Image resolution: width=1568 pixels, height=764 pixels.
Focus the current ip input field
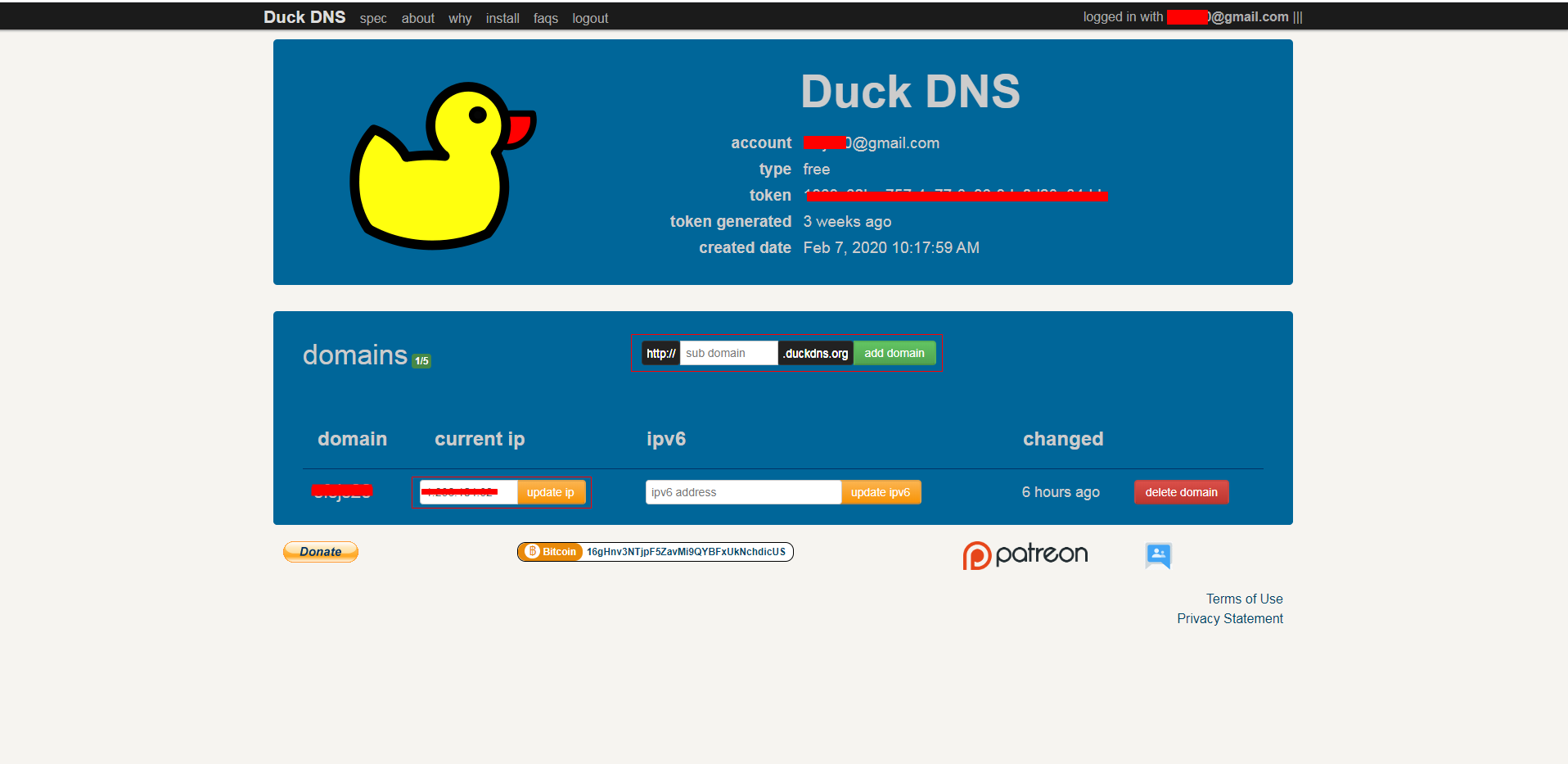469,492
